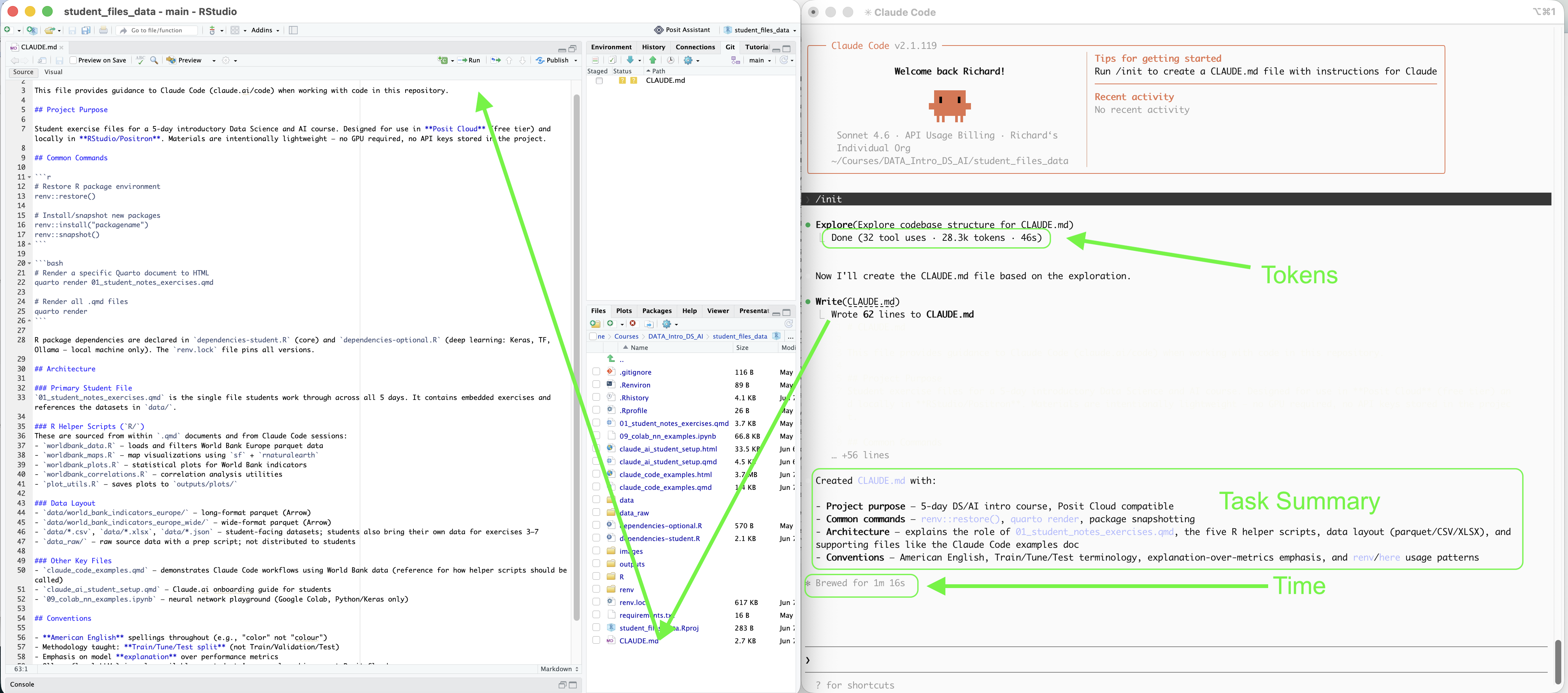This screenshot has width=1568, height=693.
Task: Open the Publish dropdown arrow
Action: [x=576, y=60]
